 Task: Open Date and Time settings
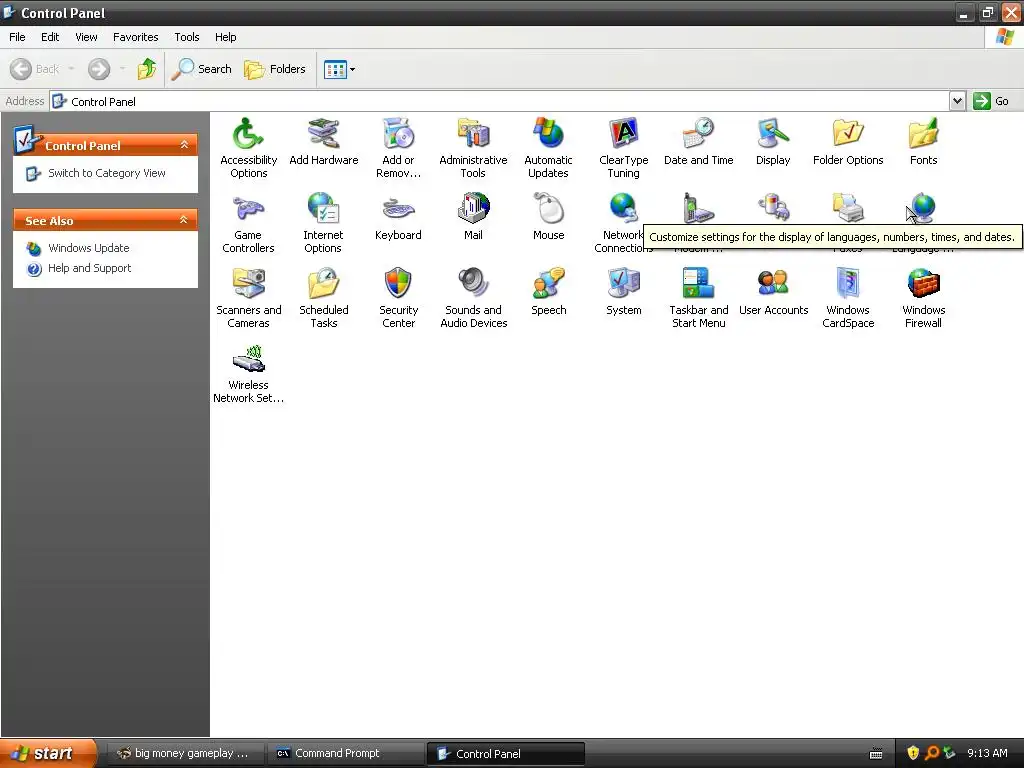[x=698, y=142]
